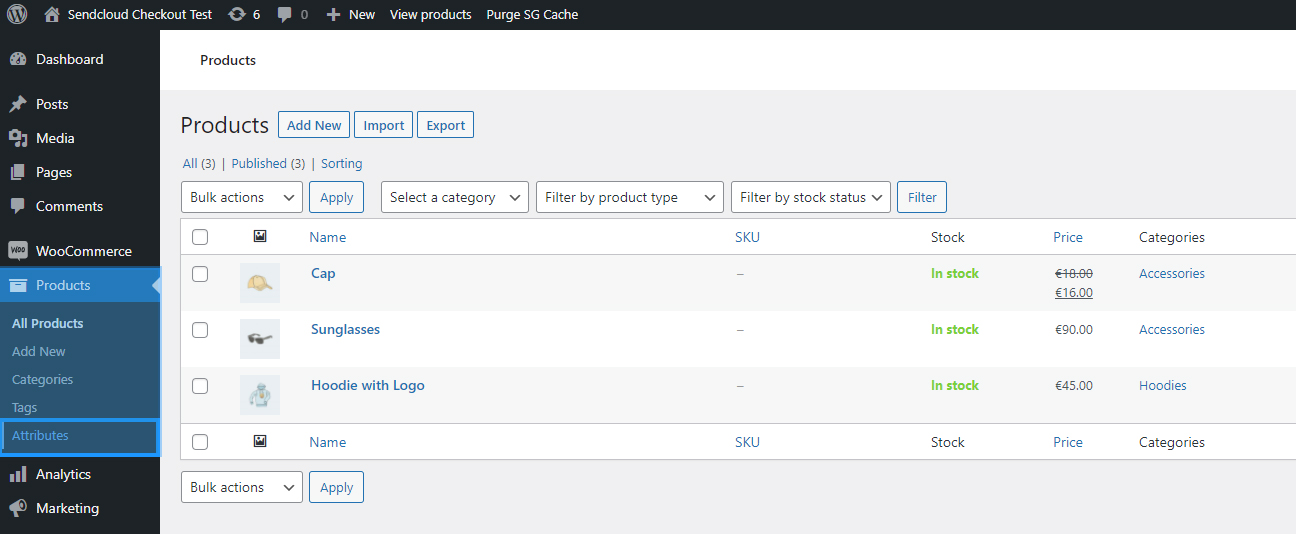Sort by Name column header at top
This screenshot has width=1296, height=534.
[x=328, y=237]
